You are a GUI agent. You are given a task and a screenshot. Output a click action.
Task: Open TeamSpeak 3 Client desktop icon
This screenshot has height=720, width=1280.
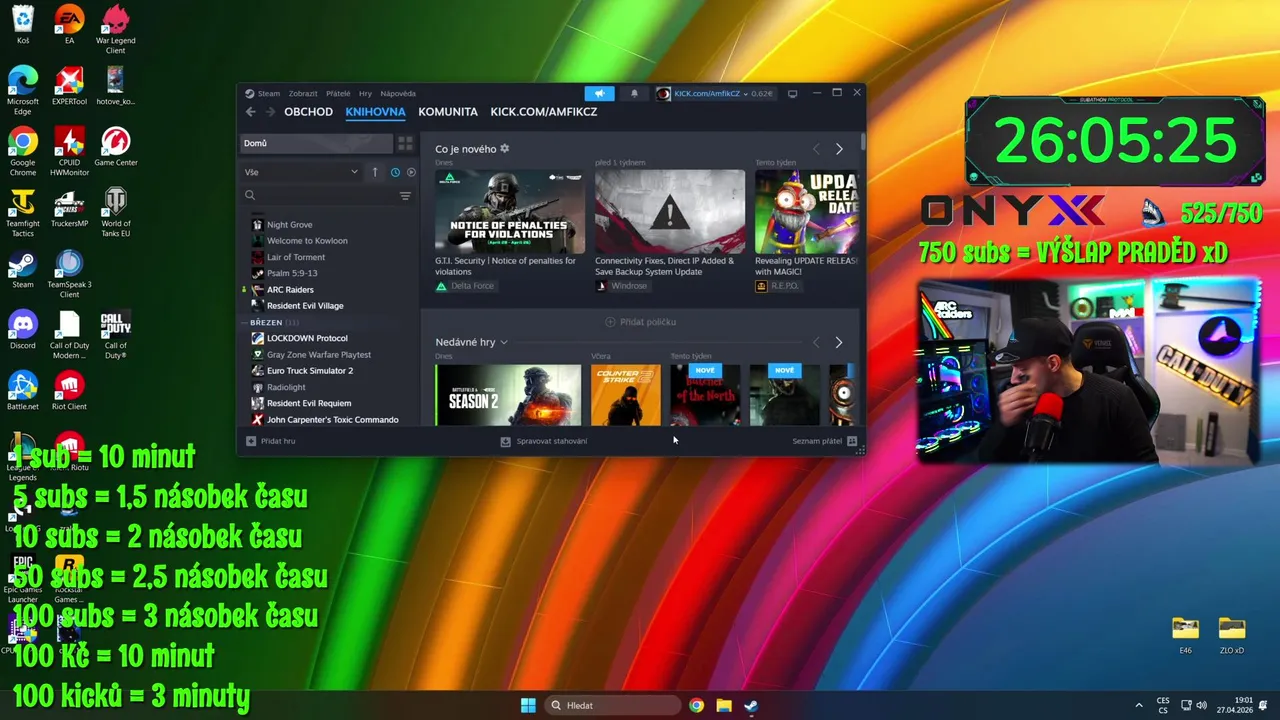pos(69,274)
